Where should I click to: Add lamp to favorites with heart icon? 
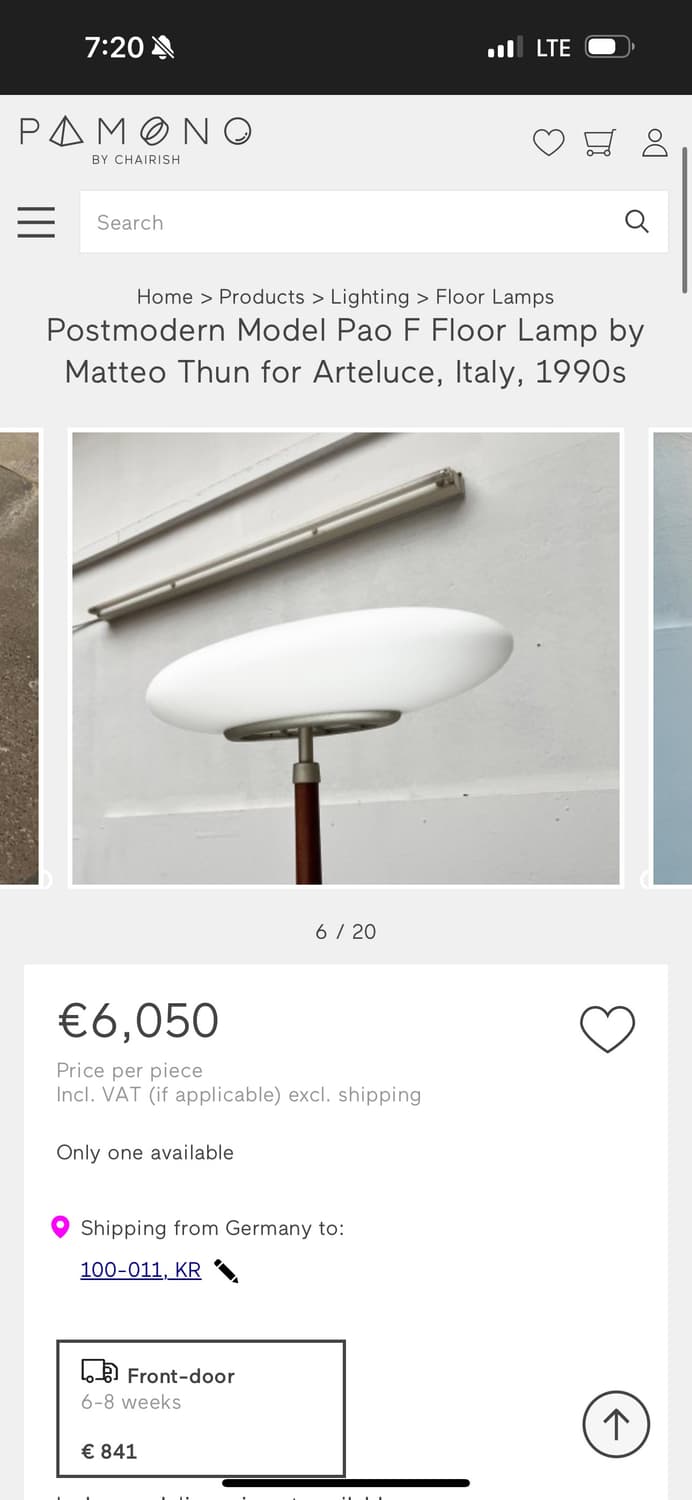coord(608,1029)
